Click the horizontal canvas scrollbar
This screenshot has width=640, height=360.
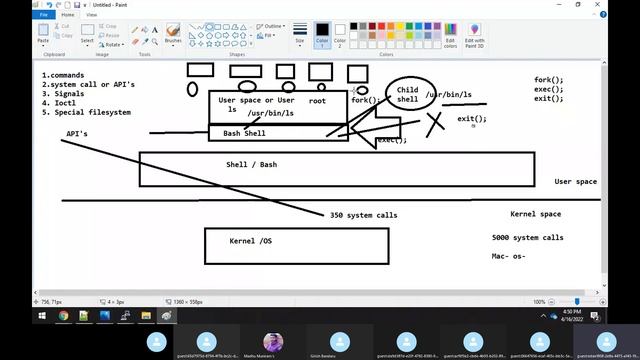click(312, 293)
